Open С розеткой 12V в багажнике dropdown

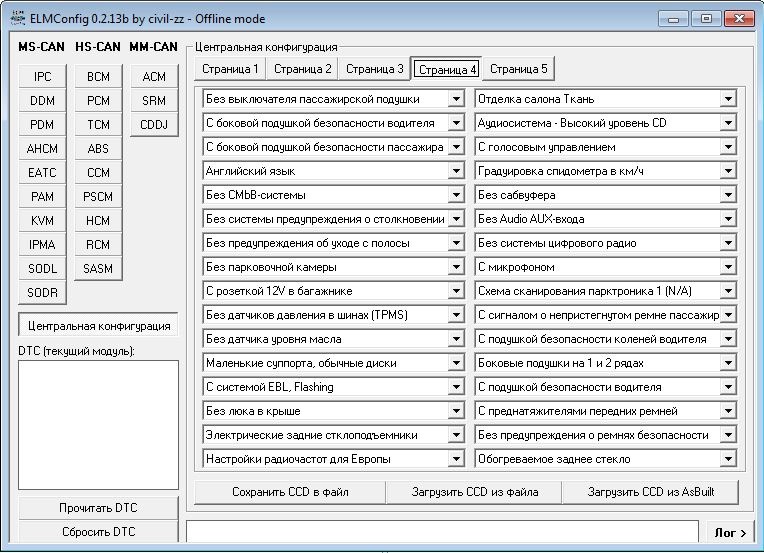click(333, 291)
